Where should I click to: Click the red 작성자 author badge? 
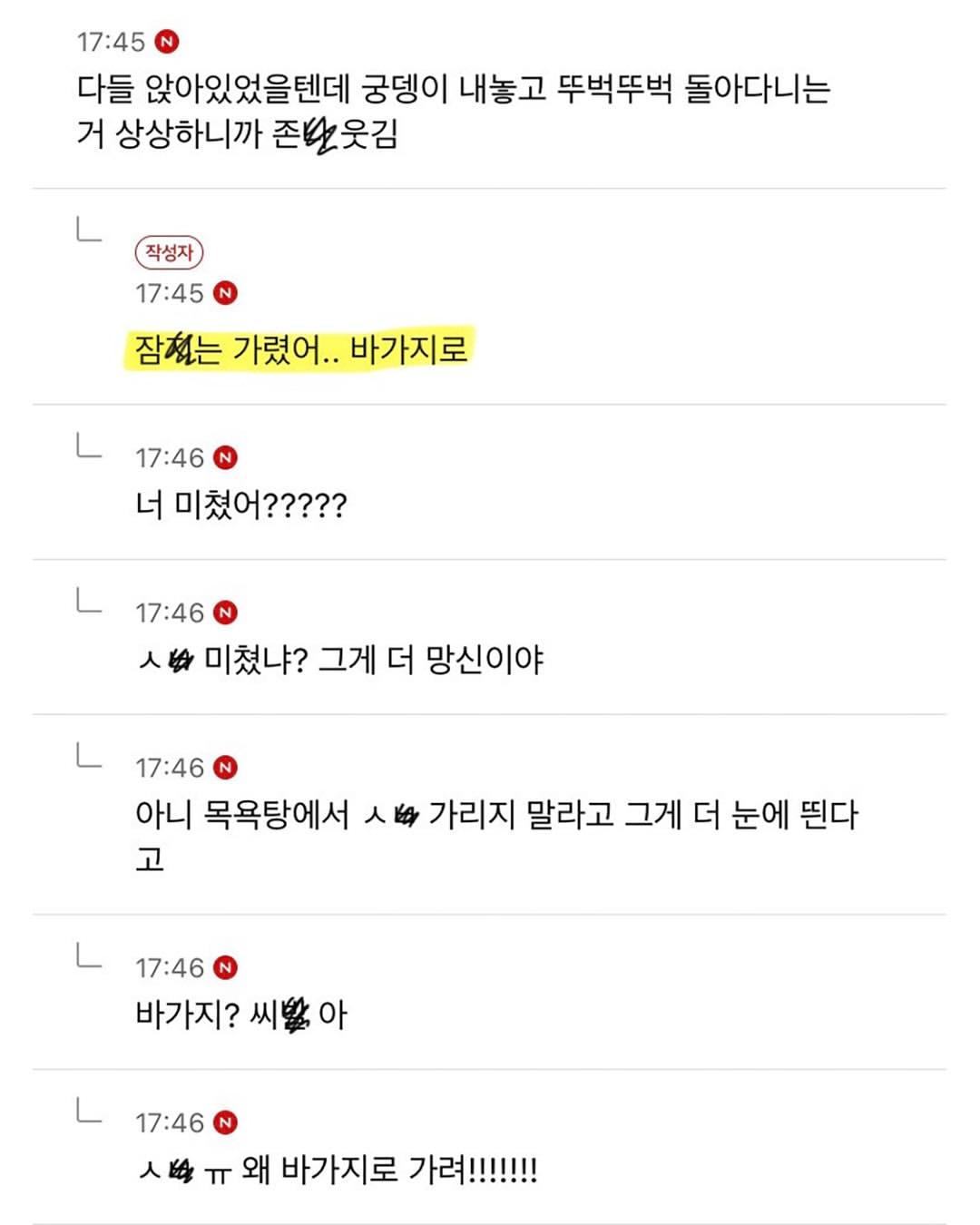(169, 252)
